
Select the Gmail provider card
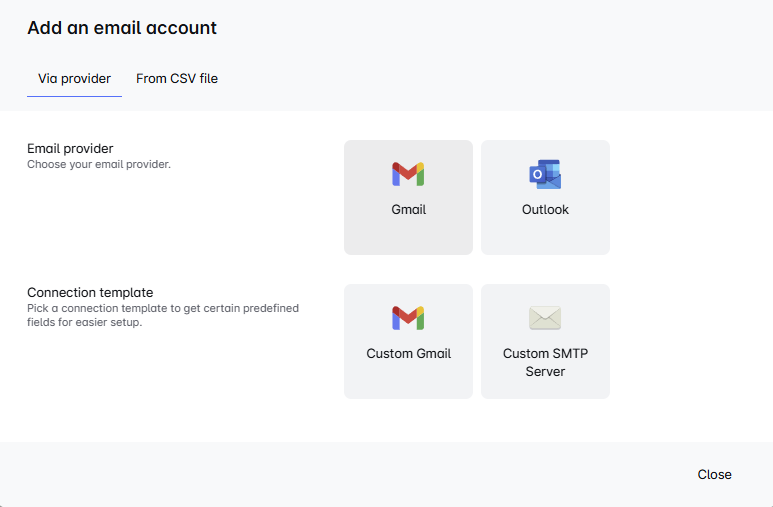coord(408,197)
